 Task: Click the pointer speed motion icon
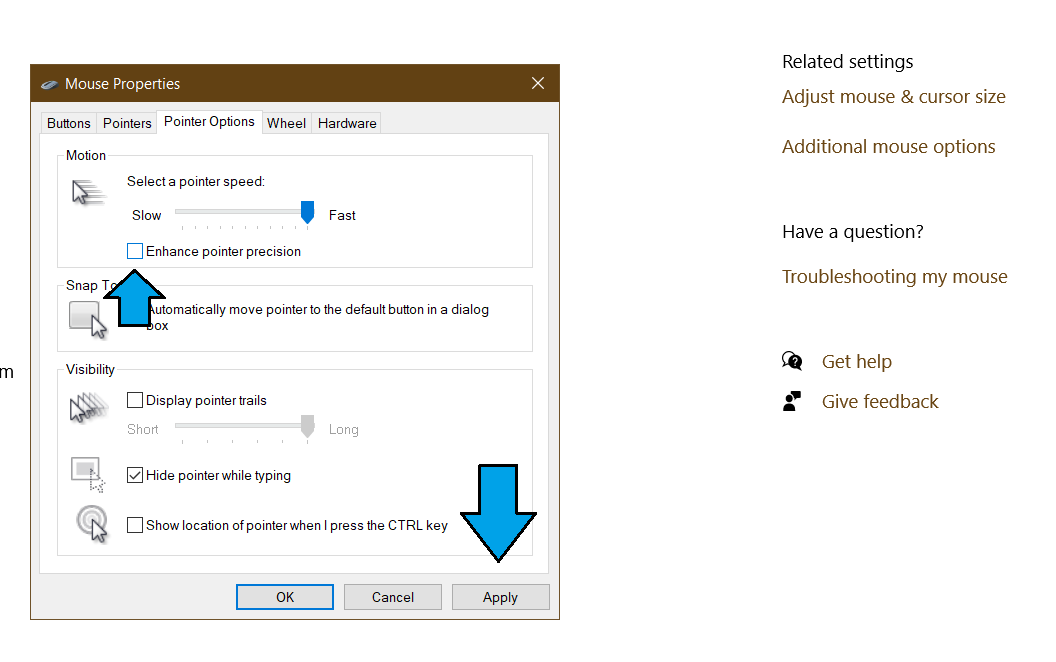pos(88,193)
